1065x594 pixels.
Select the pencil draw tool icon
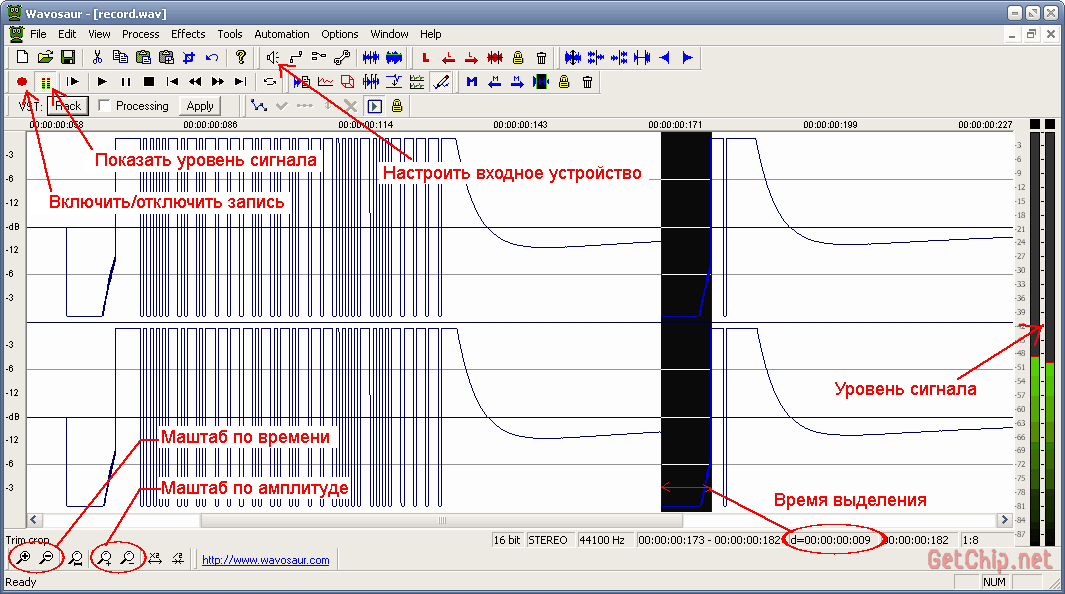point(441,82)
